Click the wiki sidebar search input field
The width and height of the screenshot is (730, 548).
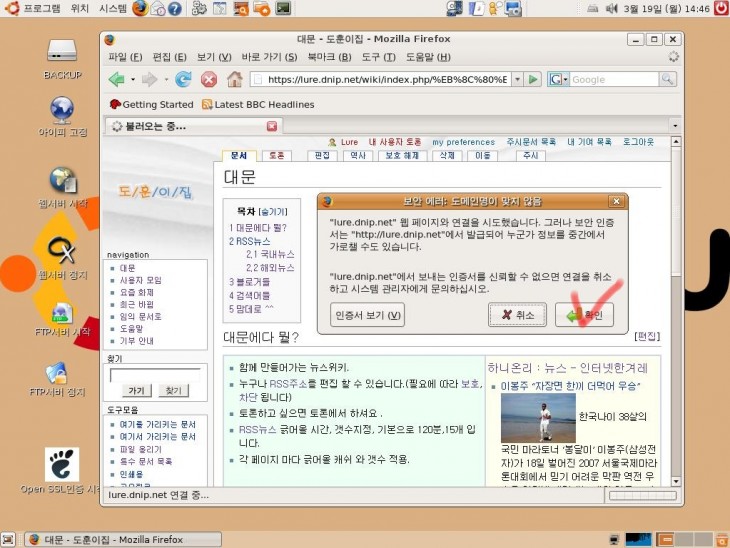click(154, 374)
